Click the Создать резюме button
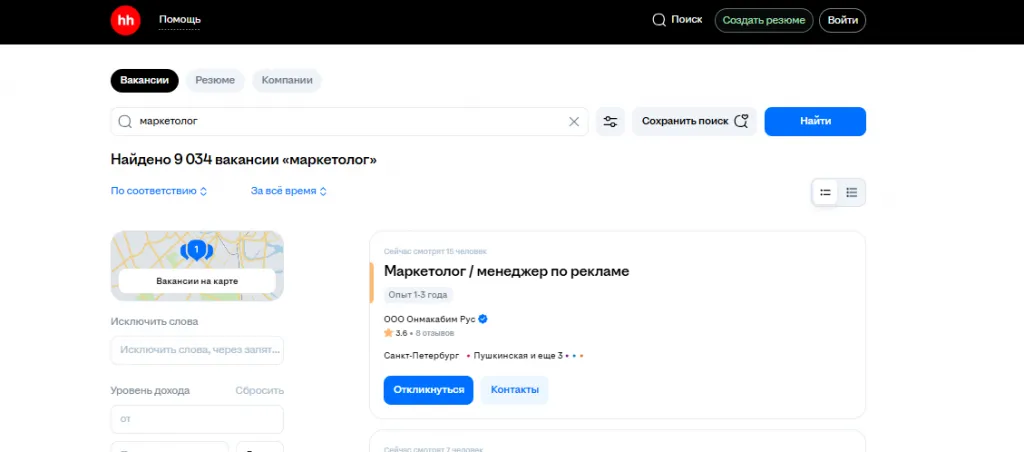 [x=764, y=20]
